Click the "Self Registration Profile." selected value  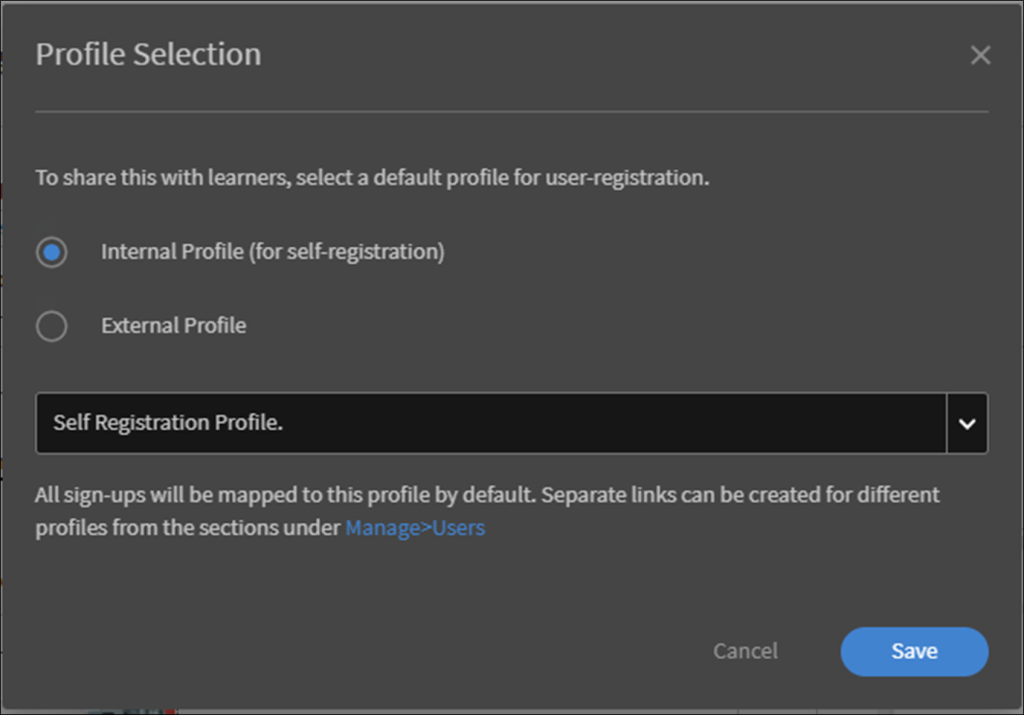click(x=168, y=423)
